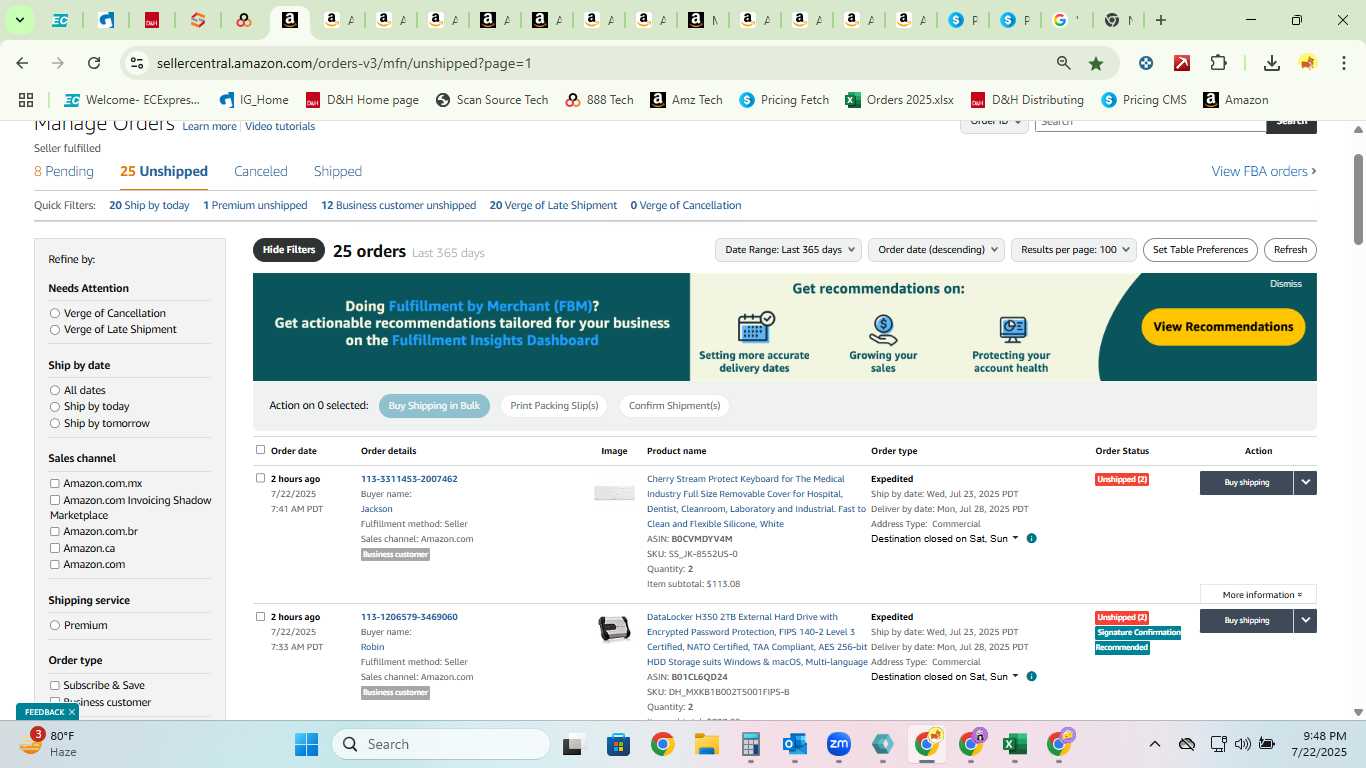Open Calculator from the taskbar
The image size is (1366, 768).
[751, 744]
